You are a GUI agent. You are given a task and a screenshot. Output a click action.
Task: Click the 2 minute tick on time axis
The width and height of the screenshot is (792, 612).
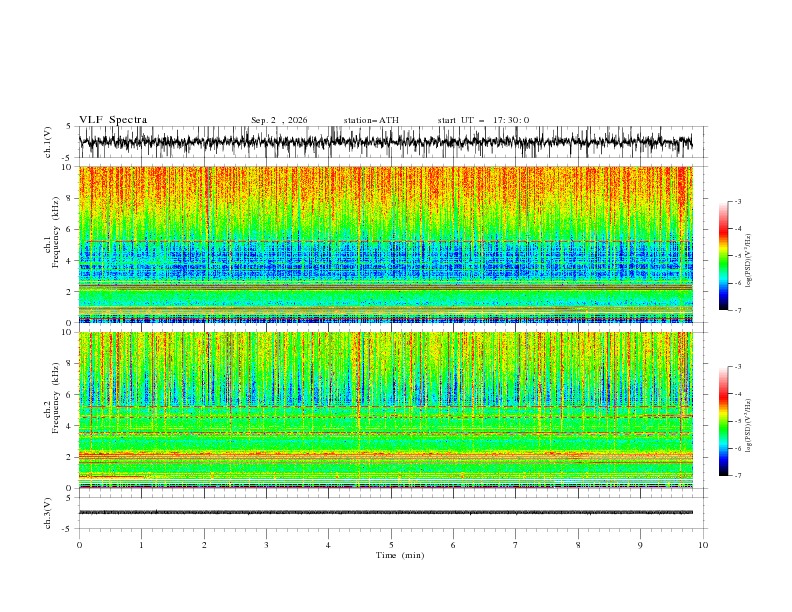pos(204,545)
